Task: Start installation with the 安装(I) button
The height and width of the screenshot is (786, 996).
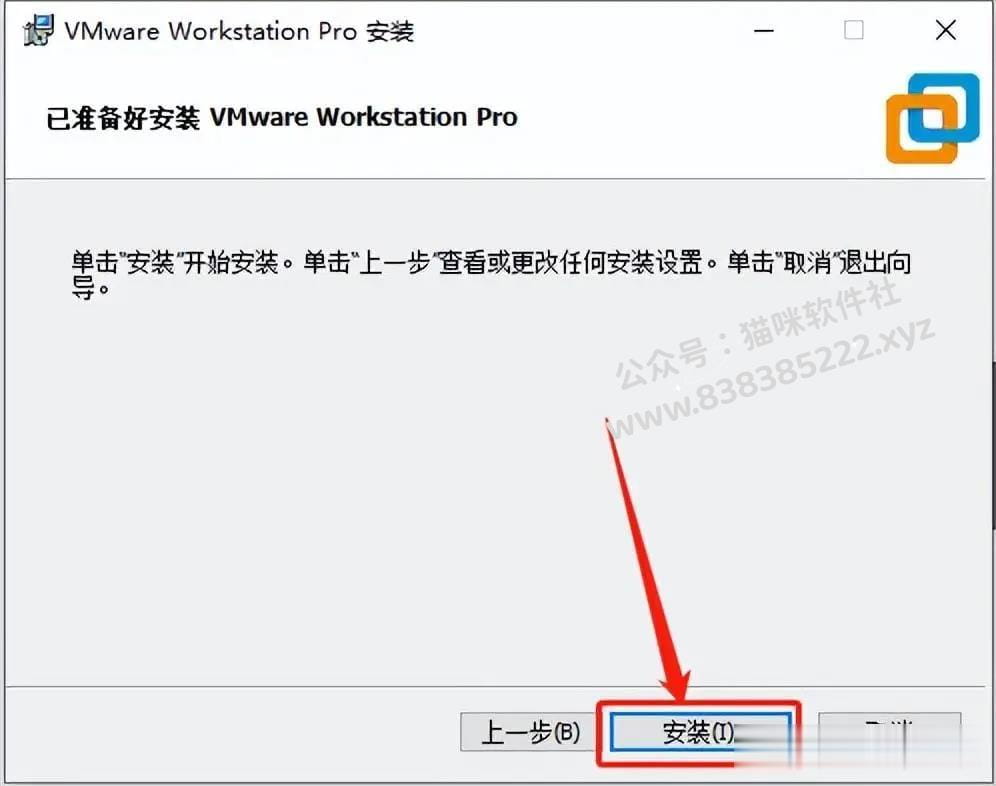Action: click(x=700, y=732)
